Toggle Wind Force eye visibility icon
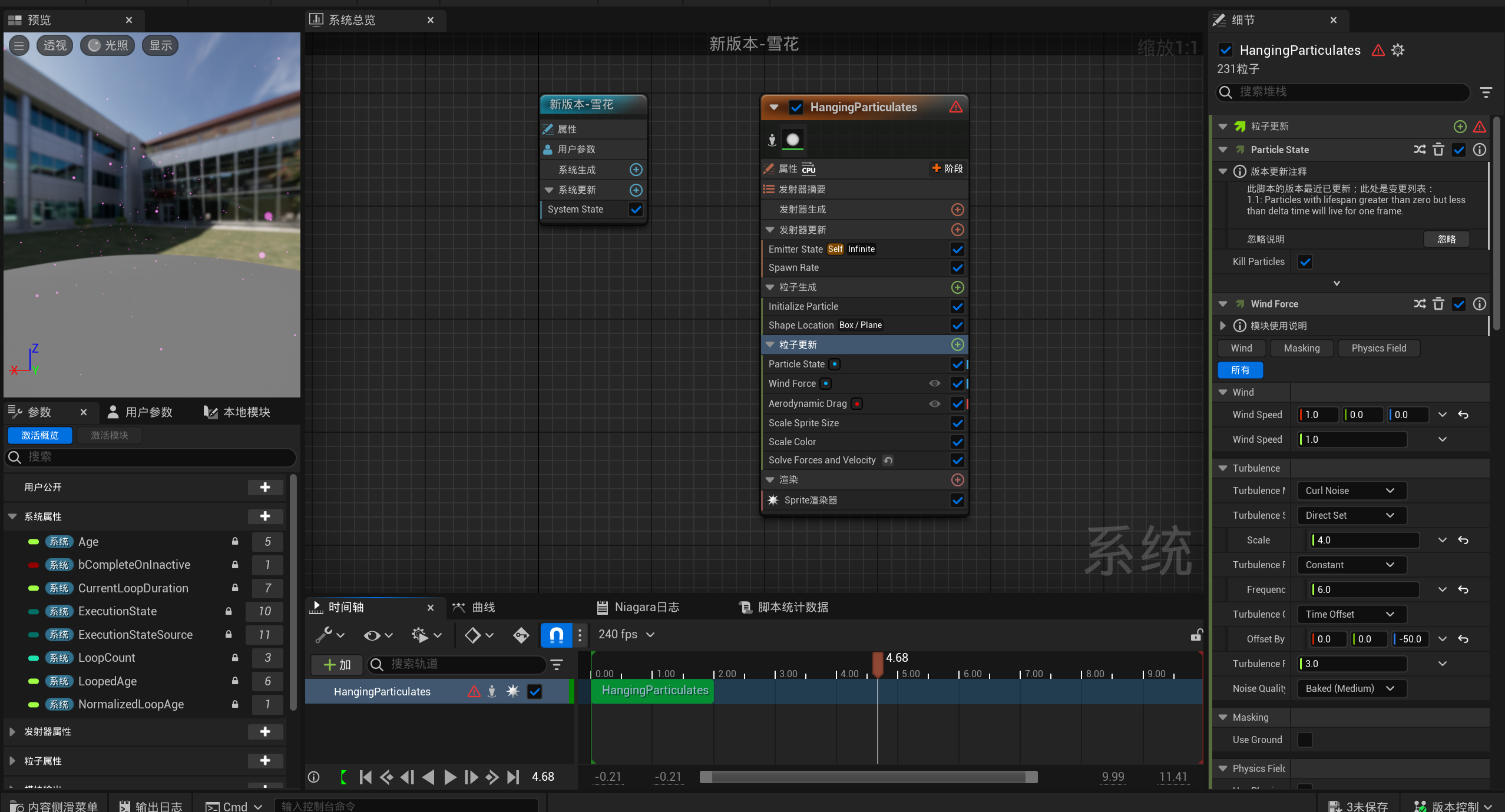1505x812 pixels. tap(934, 383)
